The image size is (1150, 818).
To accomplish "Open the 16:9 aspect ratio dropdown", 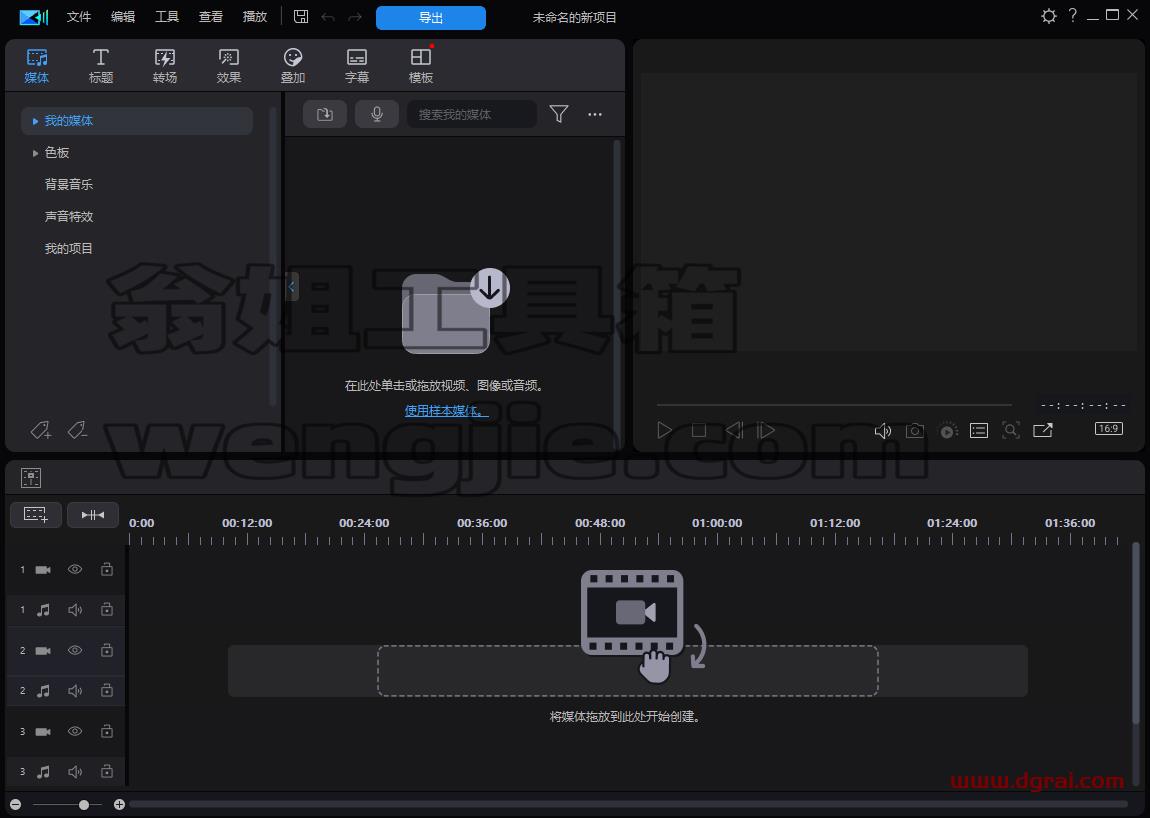I will pyautogui.click(x=1108, y=428).
